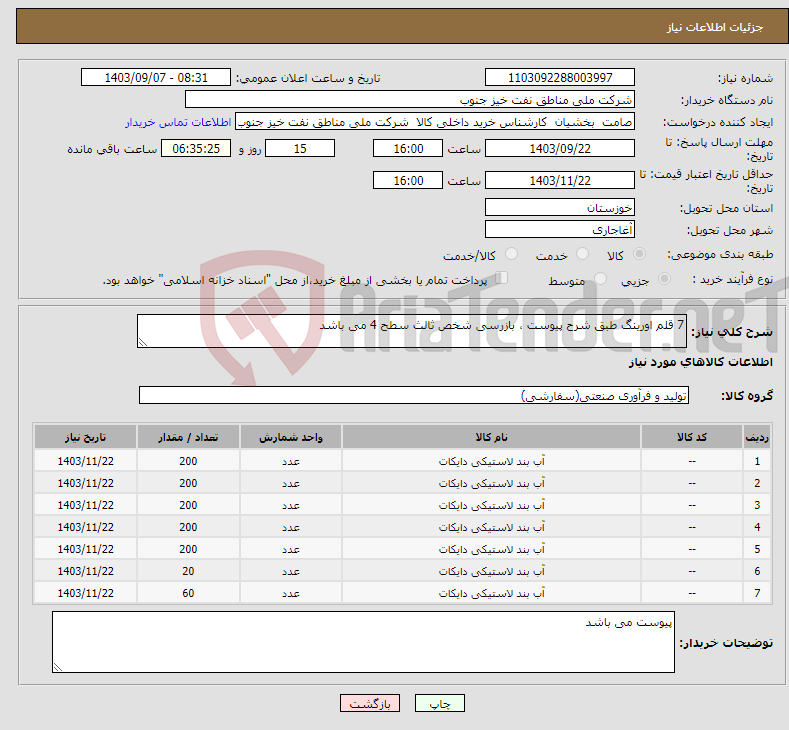Click the buyer notes text area
The image size is (789, 730).
(363, 642)
